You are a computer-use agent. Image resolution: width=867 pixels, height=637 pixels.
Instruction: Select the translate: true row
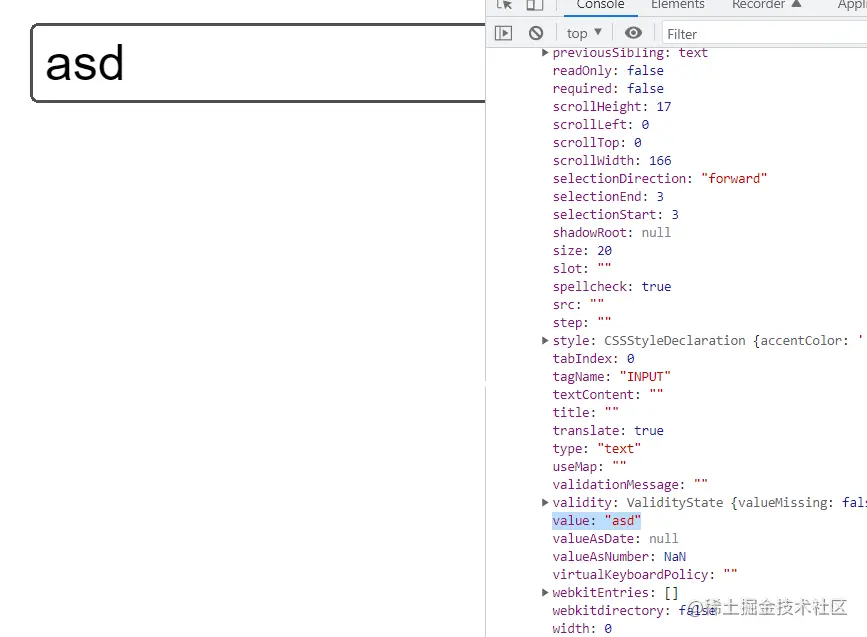[608, 431]
